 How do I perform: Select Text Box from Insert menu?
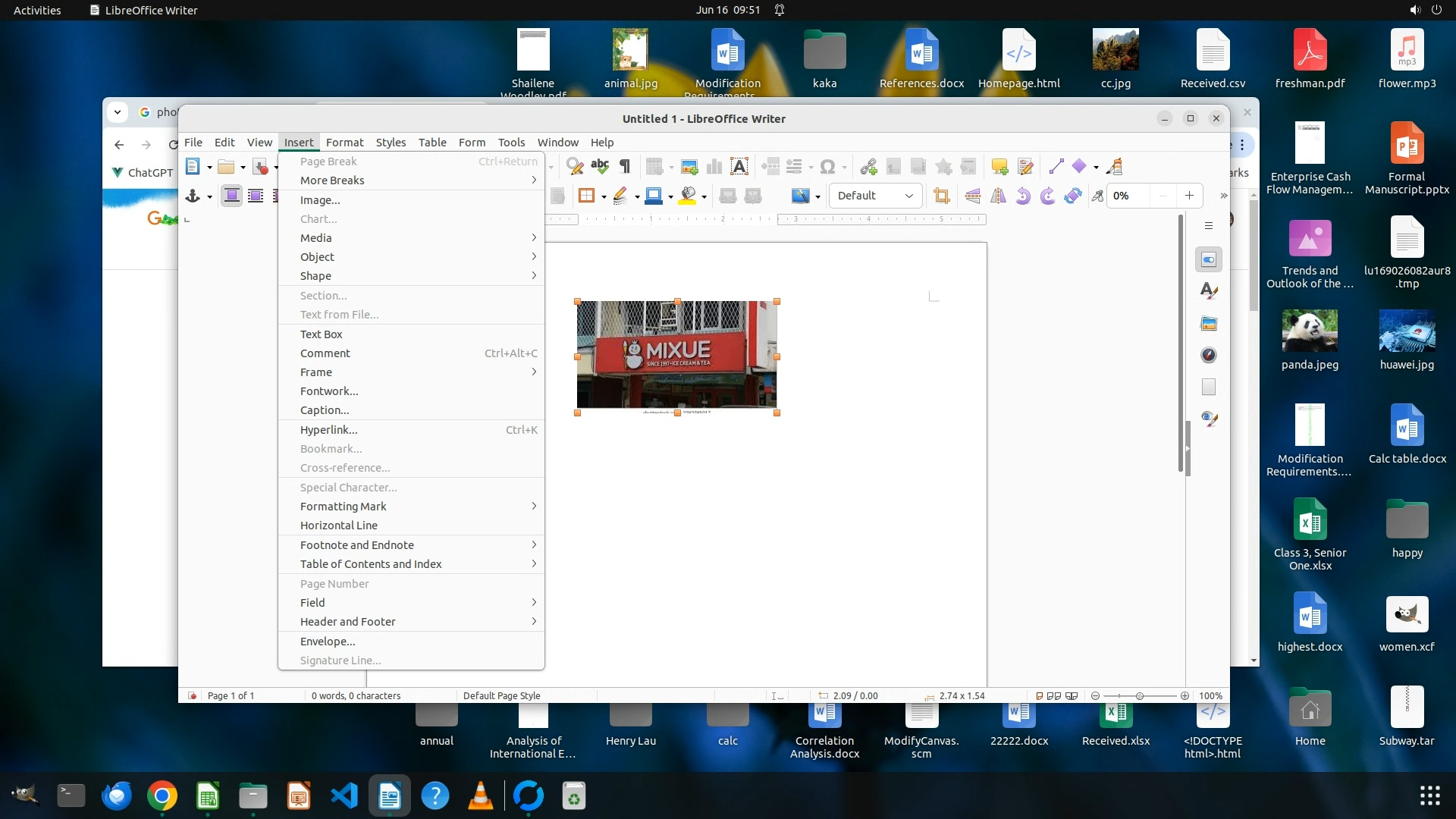pyautogui.click(x=322, y=334)
